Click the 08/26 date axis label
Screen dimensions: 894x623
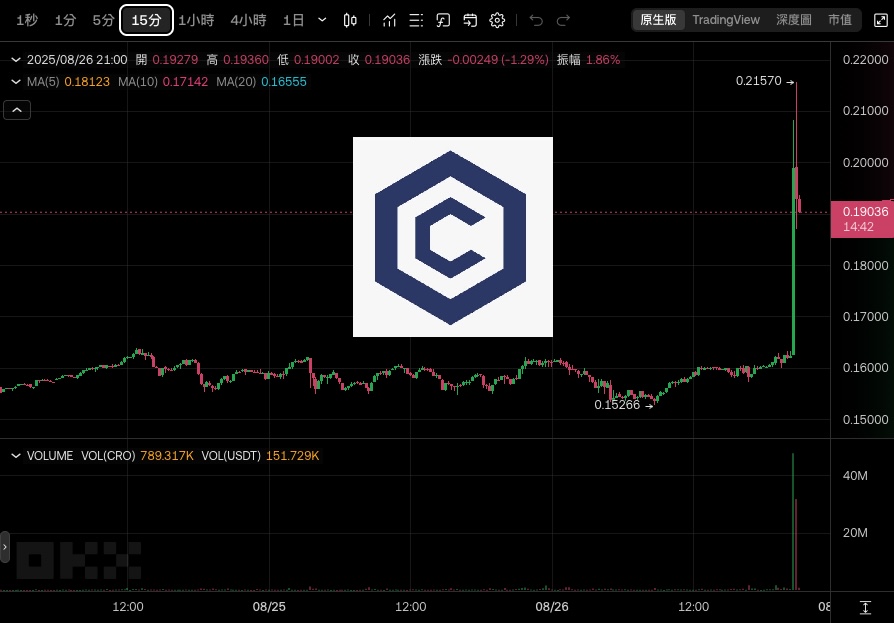552,607
